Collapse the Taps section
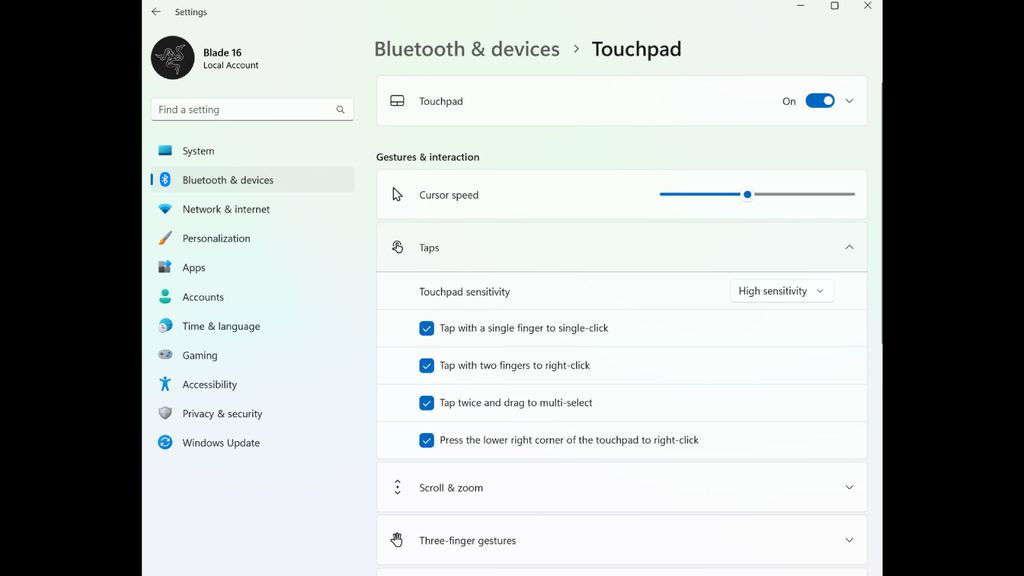This screenshot has height=576, width=1024. coord(849,247)
